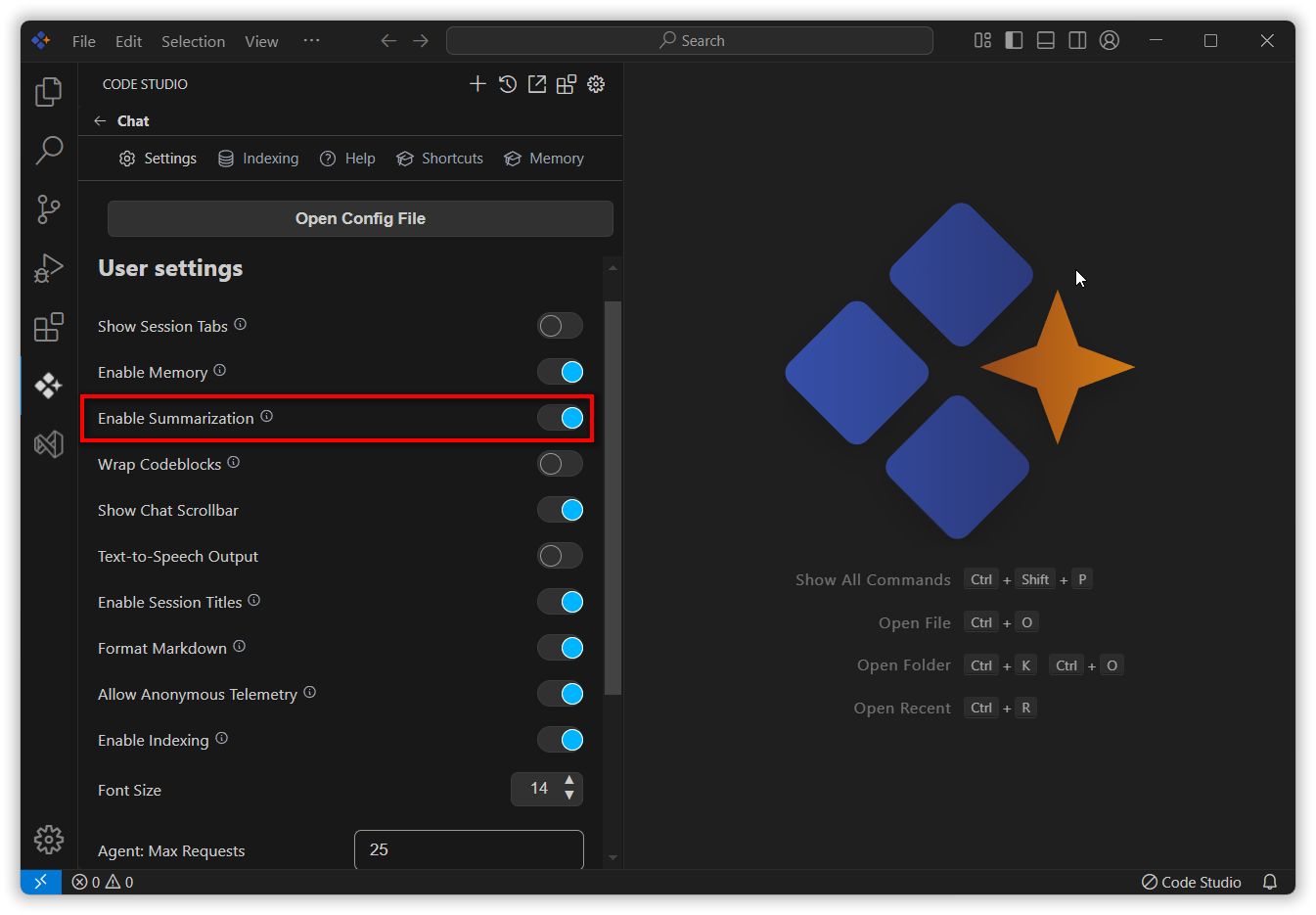The width and height of the screenshot is (1316, 915).
Task: Open the Manage gear in activity bar
Action: click(x=48, y=839)
